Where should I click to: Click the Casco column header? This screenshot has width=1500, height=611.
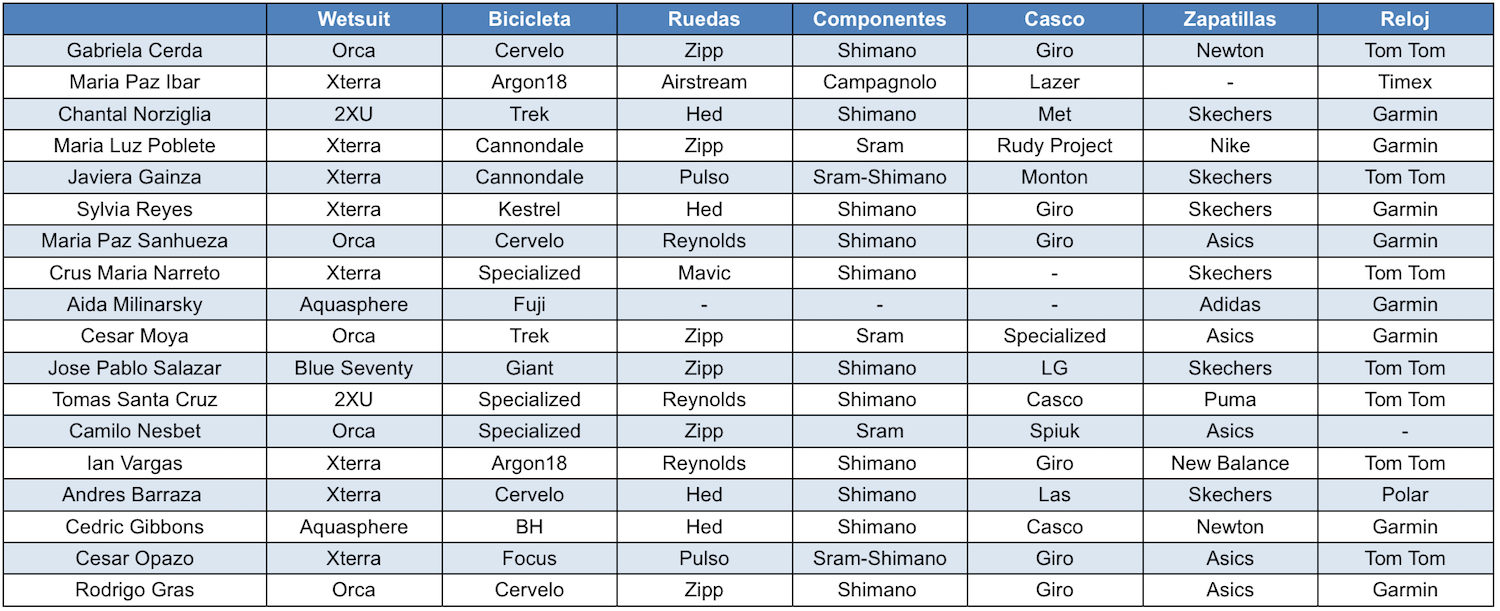[1054, 19]
